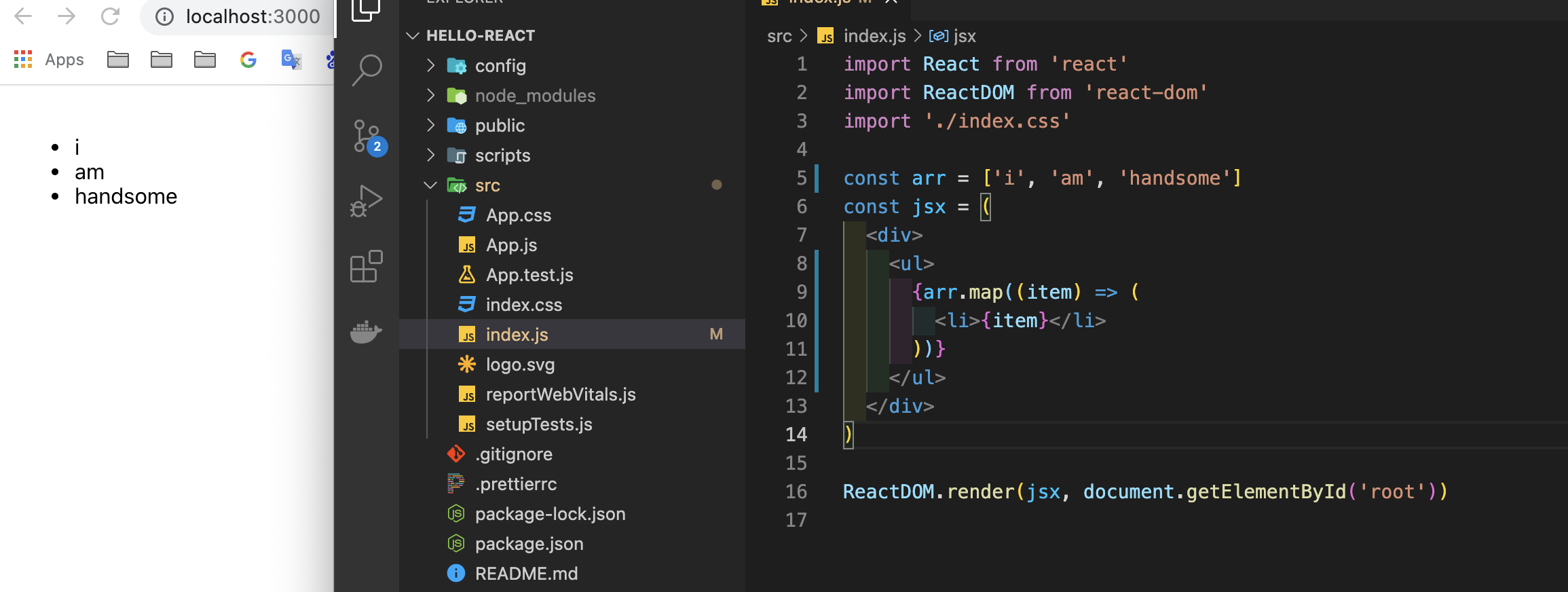
Task: Expand the public folder
Action: [572, 126]
